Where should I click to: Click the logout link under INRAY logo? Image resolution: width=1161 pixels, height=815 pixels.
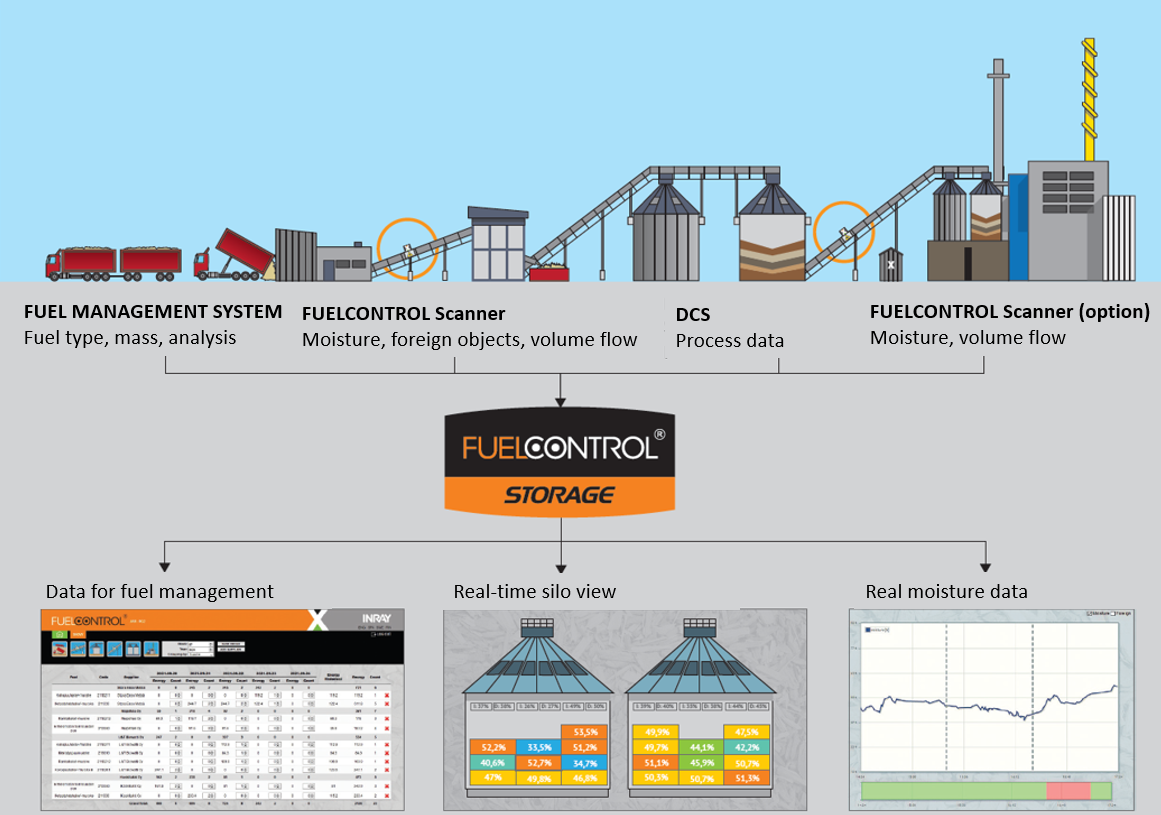click(x=382, y=634)
